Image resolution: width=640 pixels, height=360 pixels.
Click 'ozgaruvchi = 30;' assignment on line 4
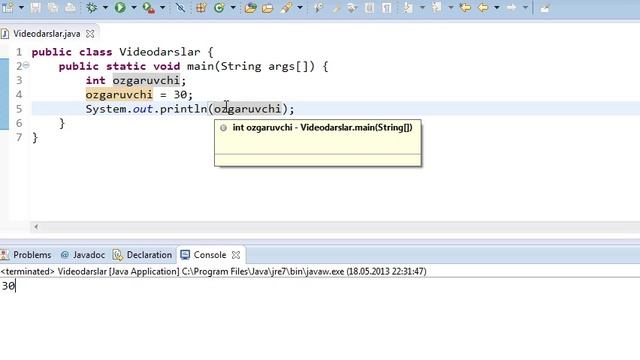[x=139, y=94]
